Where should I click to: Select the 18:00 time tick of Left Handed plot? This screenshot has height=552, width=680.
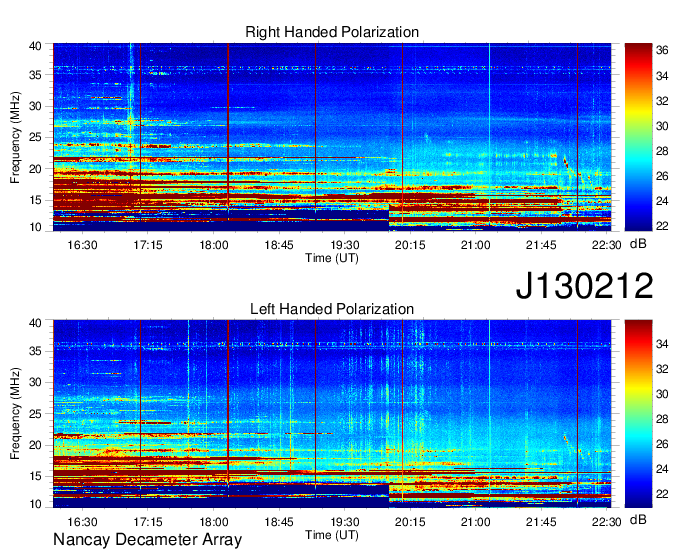click(x=213, y=522)
